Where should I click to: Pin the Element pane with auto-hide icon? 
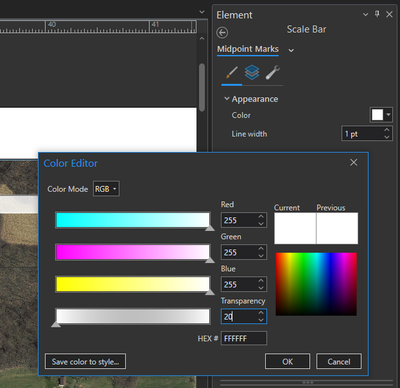tap(377, 14)
